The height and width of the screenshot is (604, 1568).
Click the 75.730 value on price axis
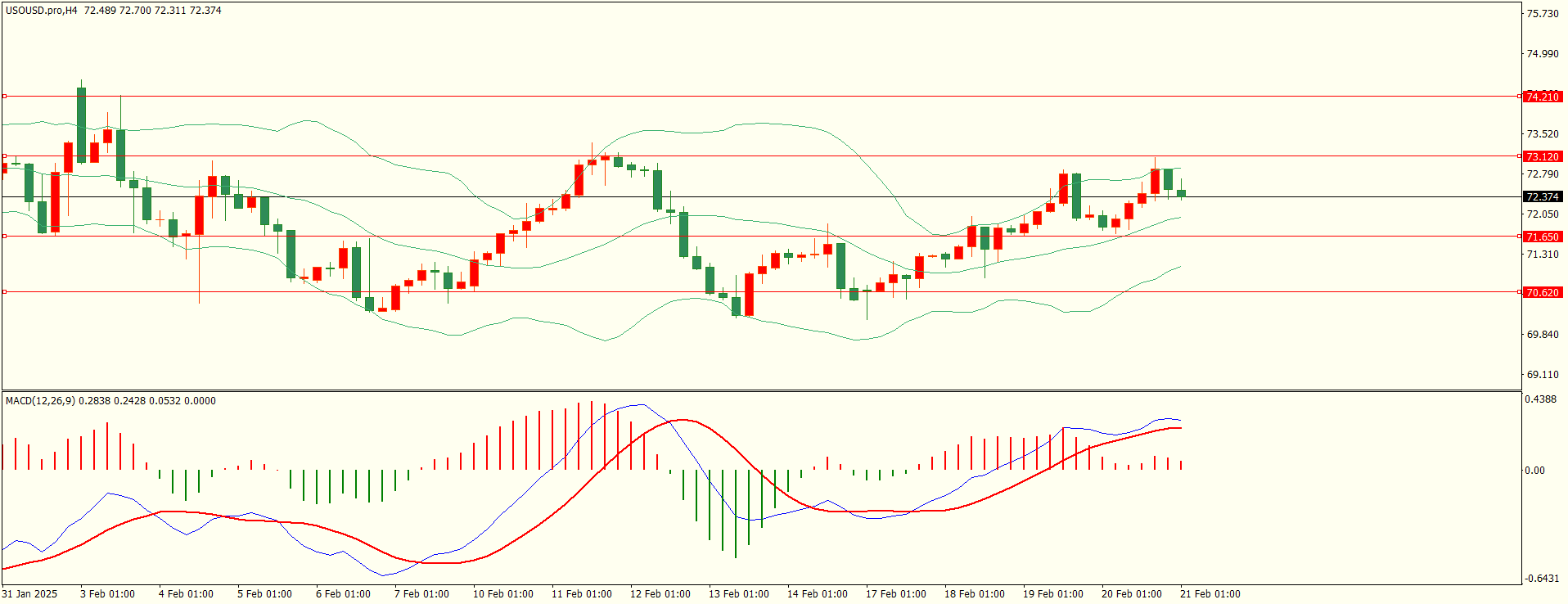click(1543, 14)
